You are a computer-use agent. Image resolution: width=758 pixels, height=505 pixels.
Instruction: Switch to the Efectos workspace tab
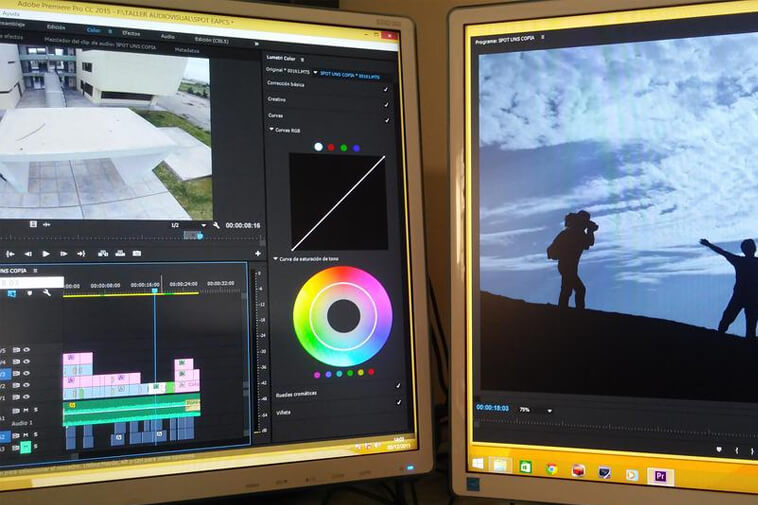[x=130, y=33]
